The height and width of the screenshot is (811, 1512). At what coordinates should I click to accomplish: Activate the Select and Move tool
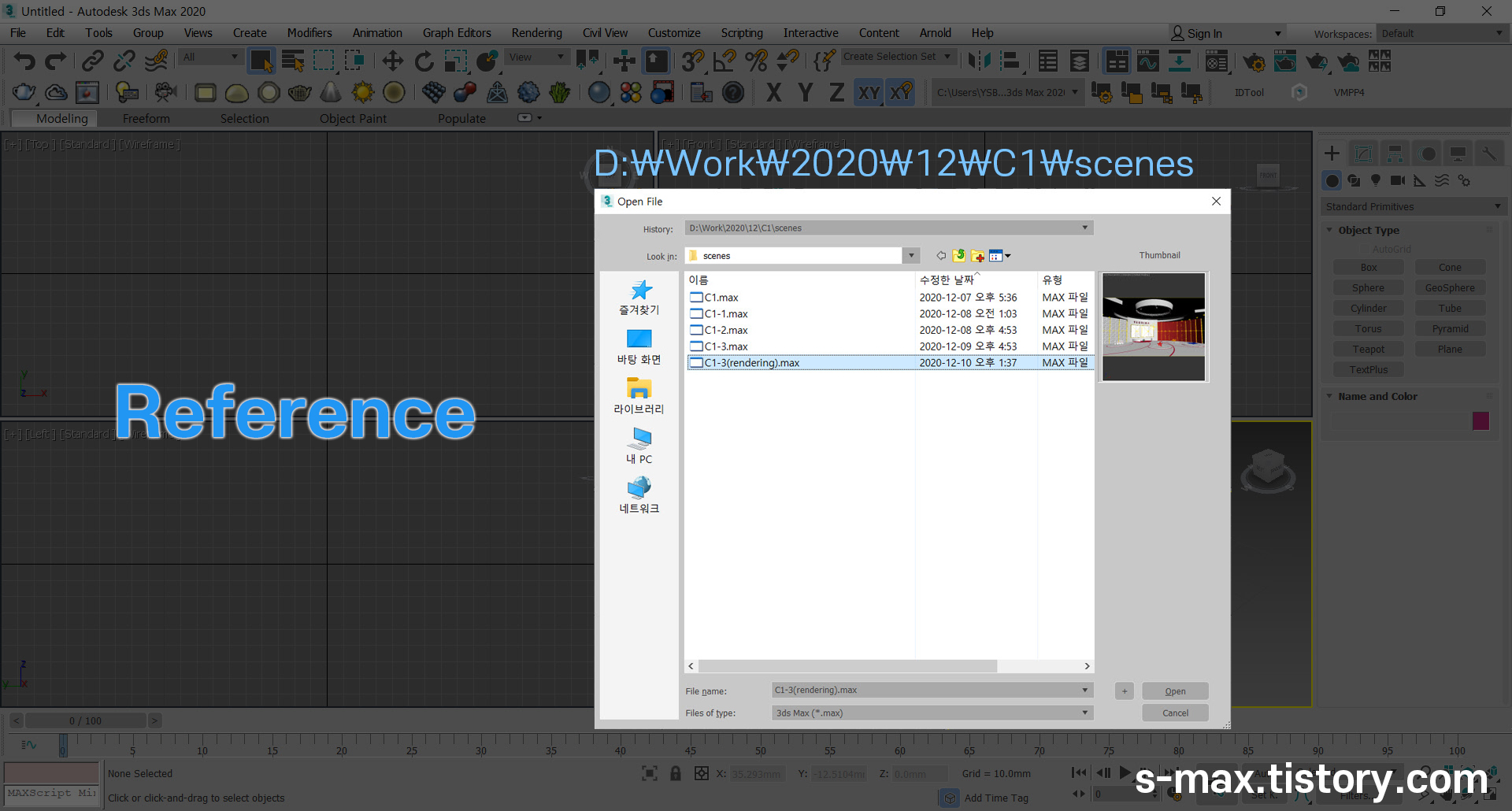[x=392, y=61]
